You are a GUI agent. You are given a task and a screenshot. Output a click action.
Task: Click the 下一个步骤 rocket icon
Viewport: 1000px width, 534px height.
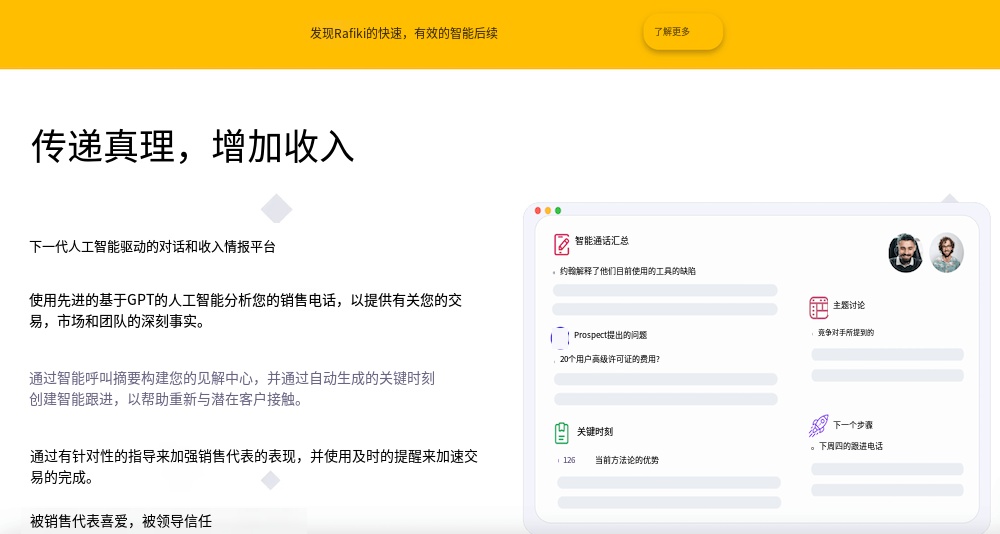pyautogui.click(x=818, y=425)
